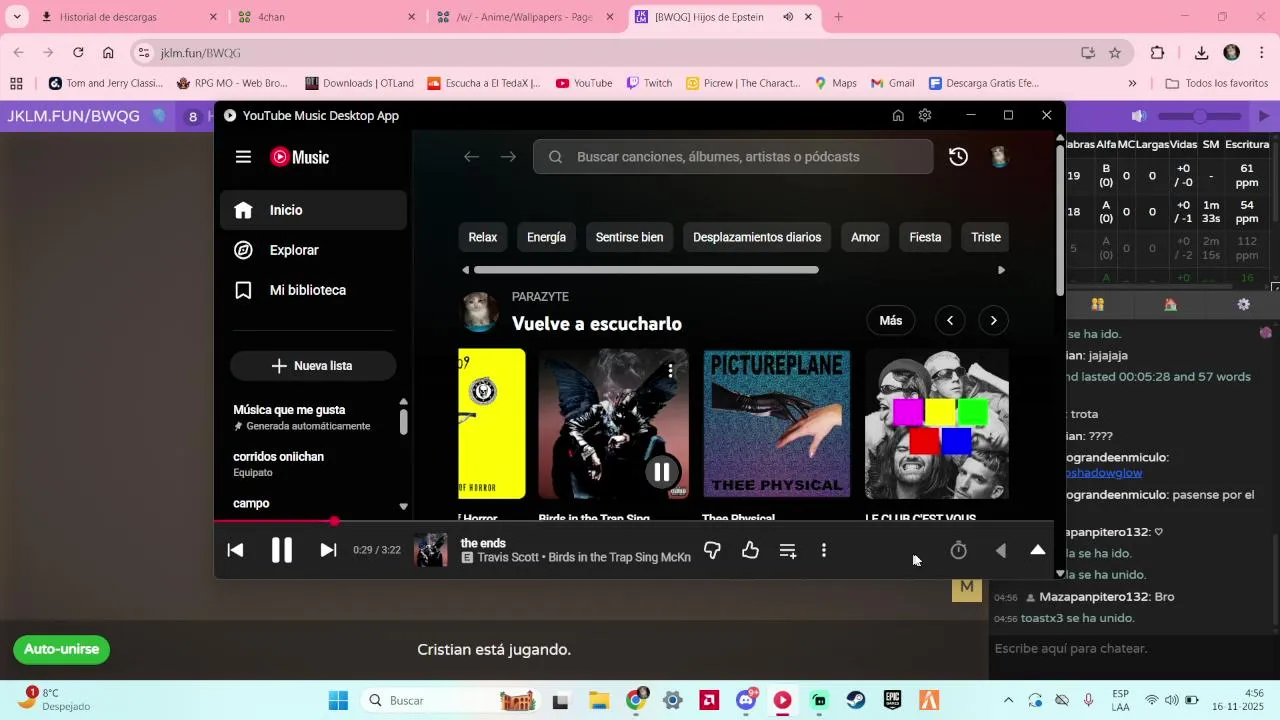1280x720 pixels.
Task: Open YouTube Music Desktop App settings gear
Action: [x=925, y=116]
